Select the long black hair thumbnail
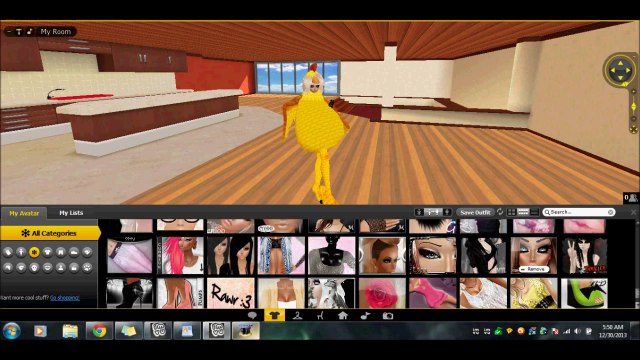640x360 pixels. [230, 256]
